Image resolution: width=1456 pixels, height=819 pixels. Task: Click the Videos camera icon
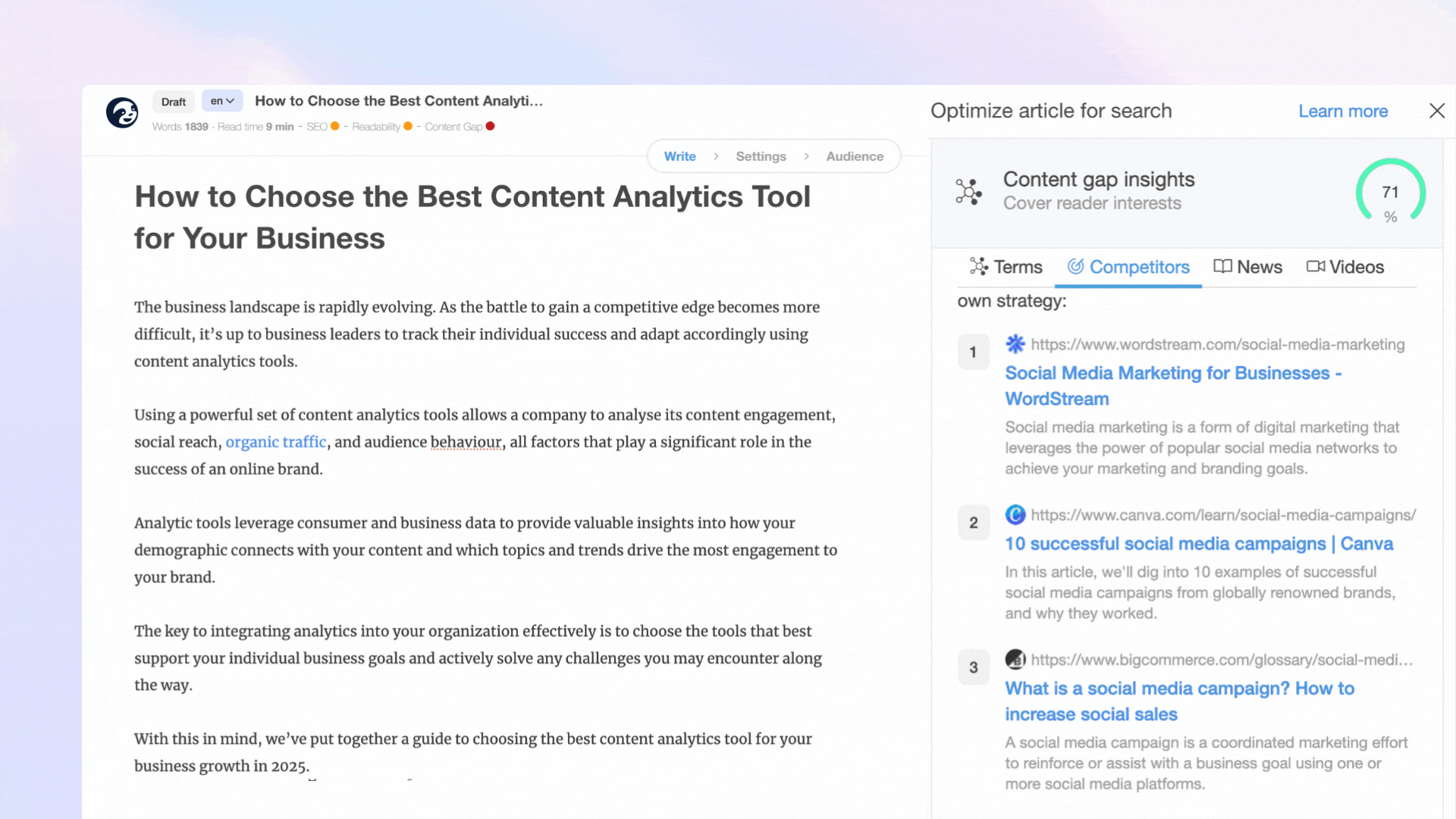click(1316, 266)
